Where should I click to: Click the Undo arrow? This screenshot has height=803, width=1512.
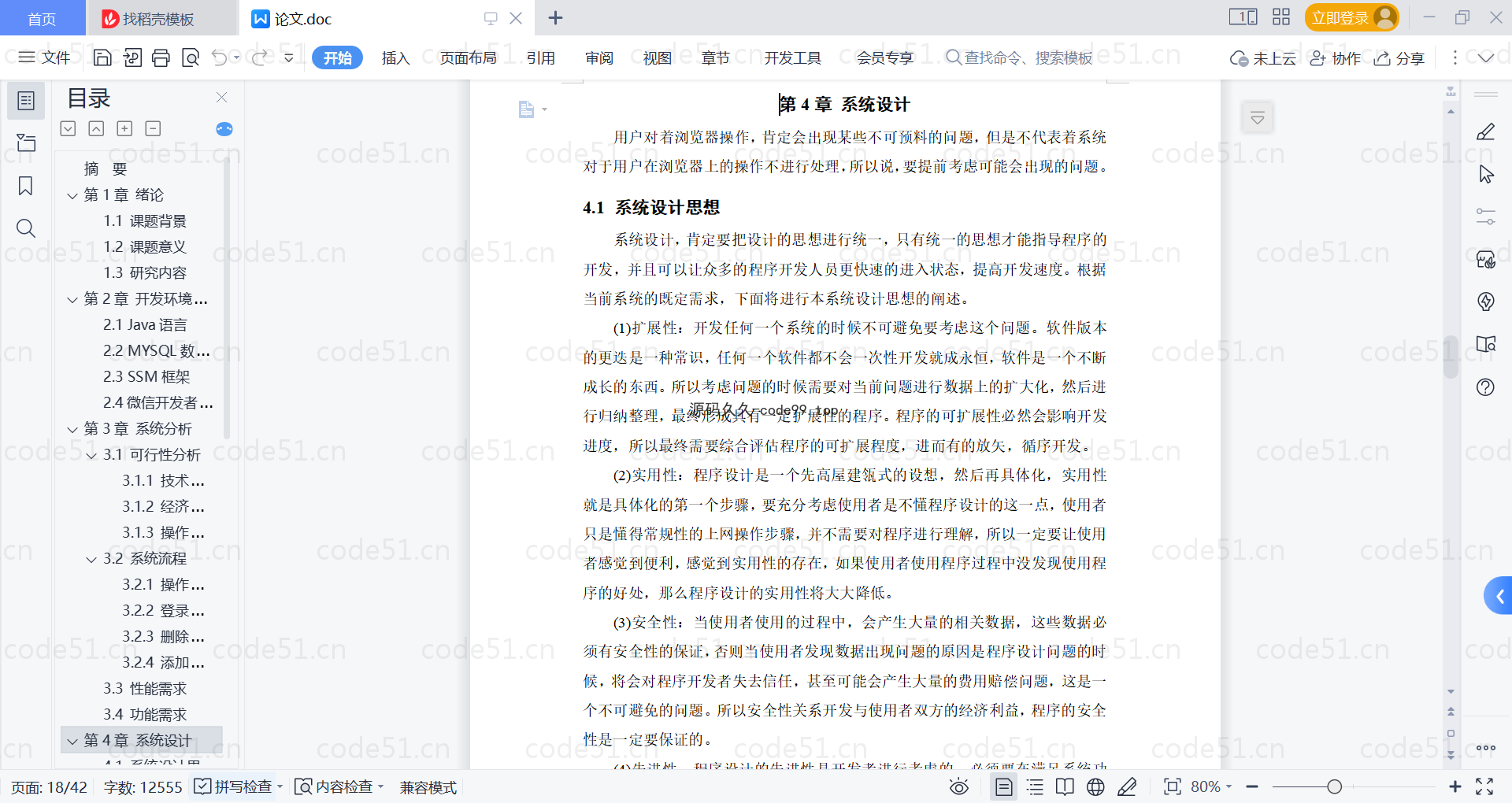220,57
